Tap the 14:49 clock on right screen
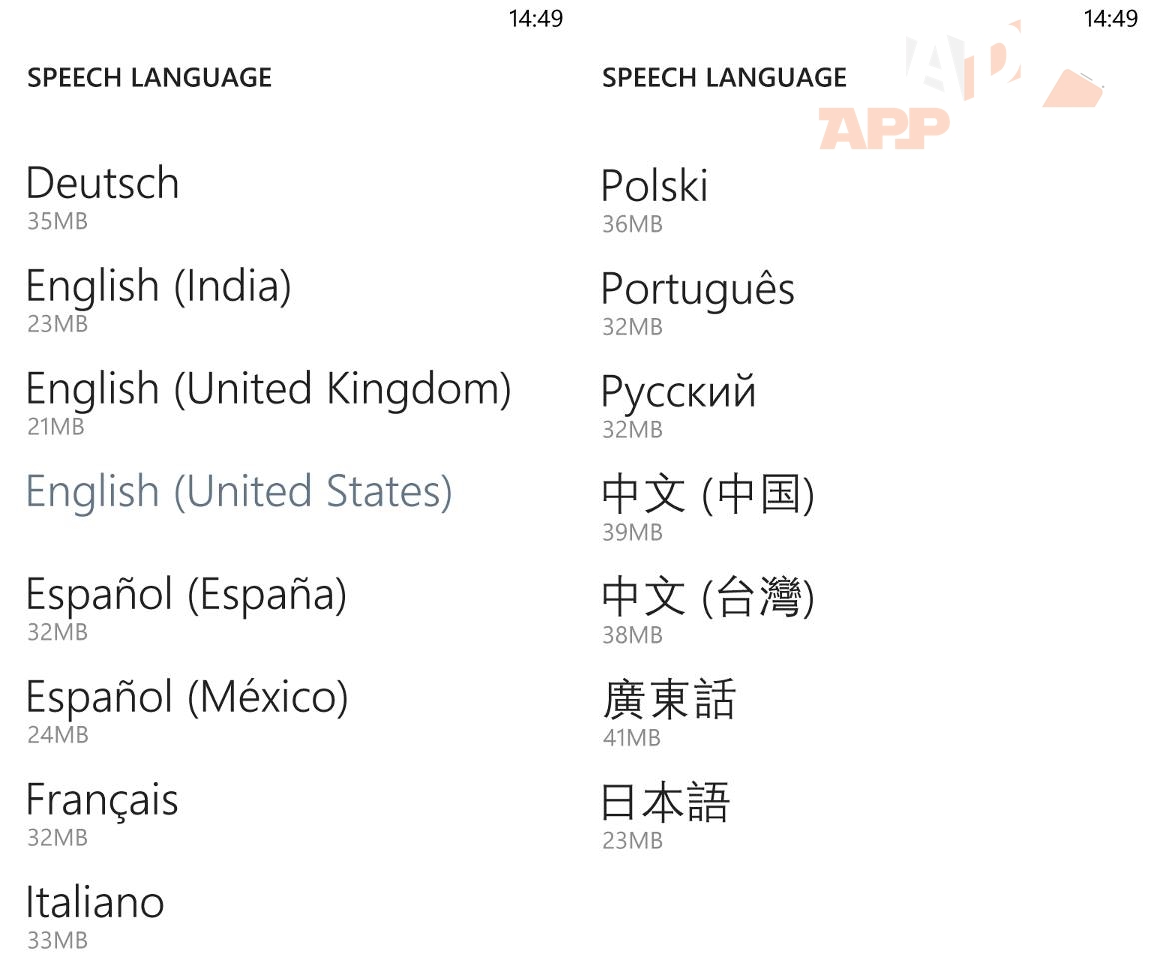Viewport: 1151px width, 960px height. pyautogui.click(x=1111, y=18)
